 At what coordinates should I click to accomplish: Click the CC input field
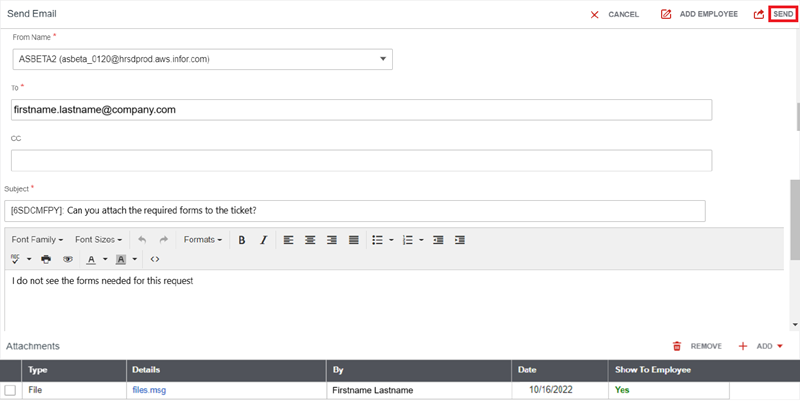click(x=361, y=160)
